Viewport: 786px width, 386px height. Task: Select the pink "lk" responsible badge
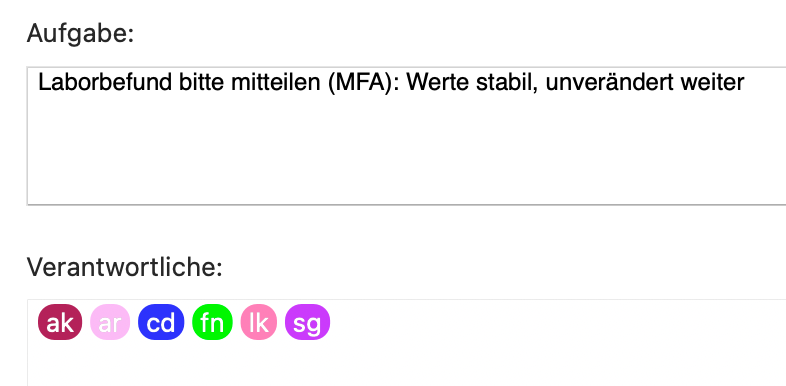pyautogui.click(x=259, y=322)
